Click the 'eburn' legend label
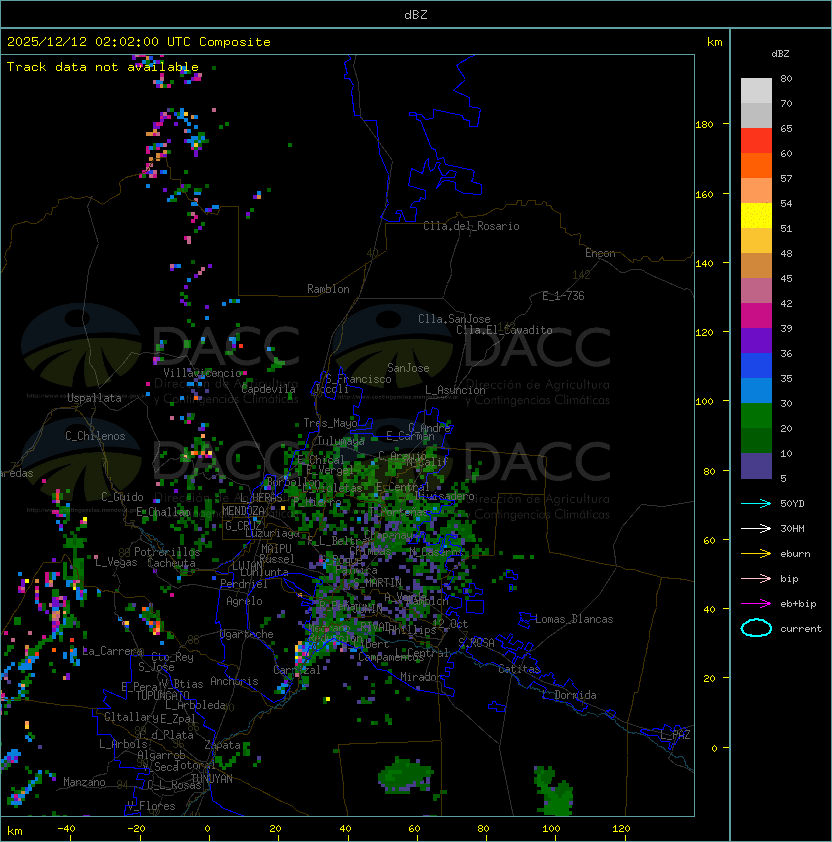Image resolution: width=832 pixels, height=842 pixels. (x=795, y=554)
